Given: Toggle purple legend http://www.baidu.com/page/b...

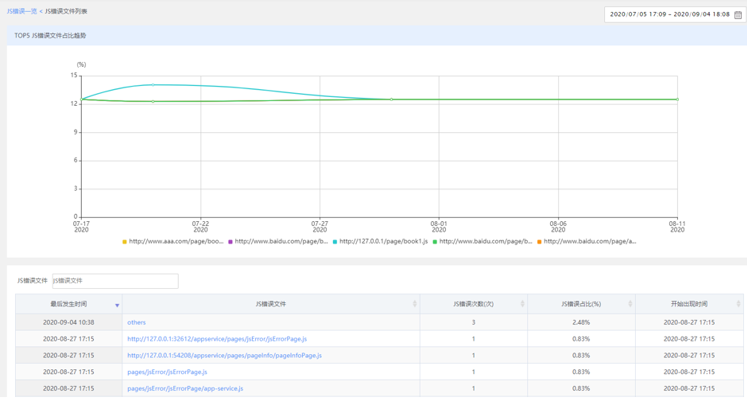Looking at the screenshot, I should (x=278, y=241).
